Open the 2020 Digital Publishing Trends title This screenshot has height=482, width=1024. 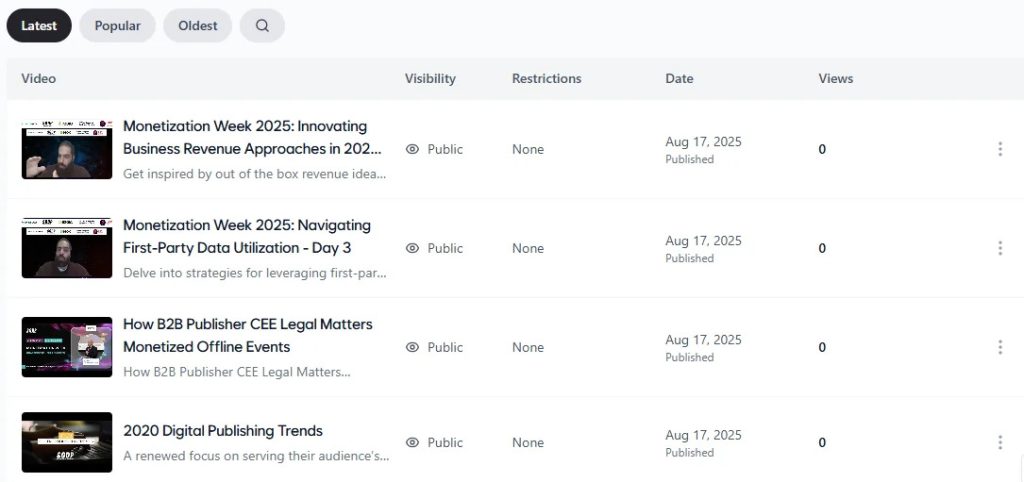[223, 431]
